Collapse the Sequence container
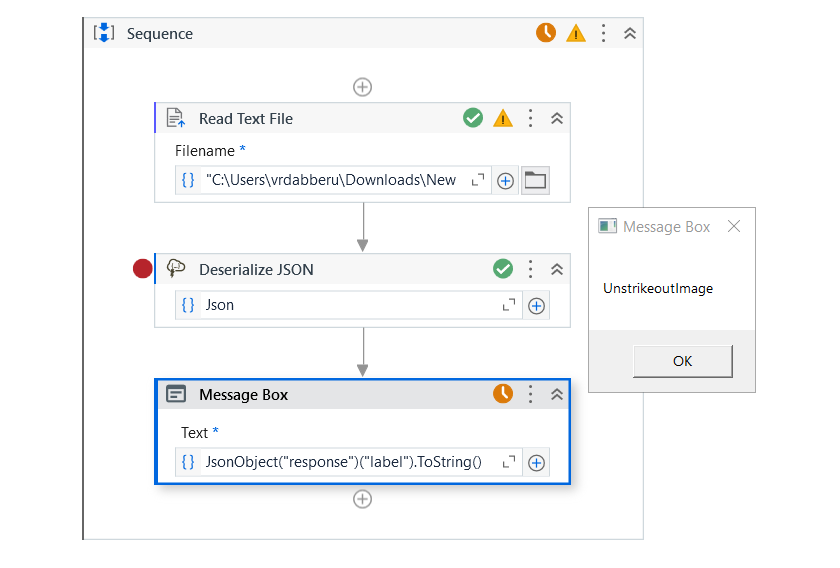 pos(630,33)
